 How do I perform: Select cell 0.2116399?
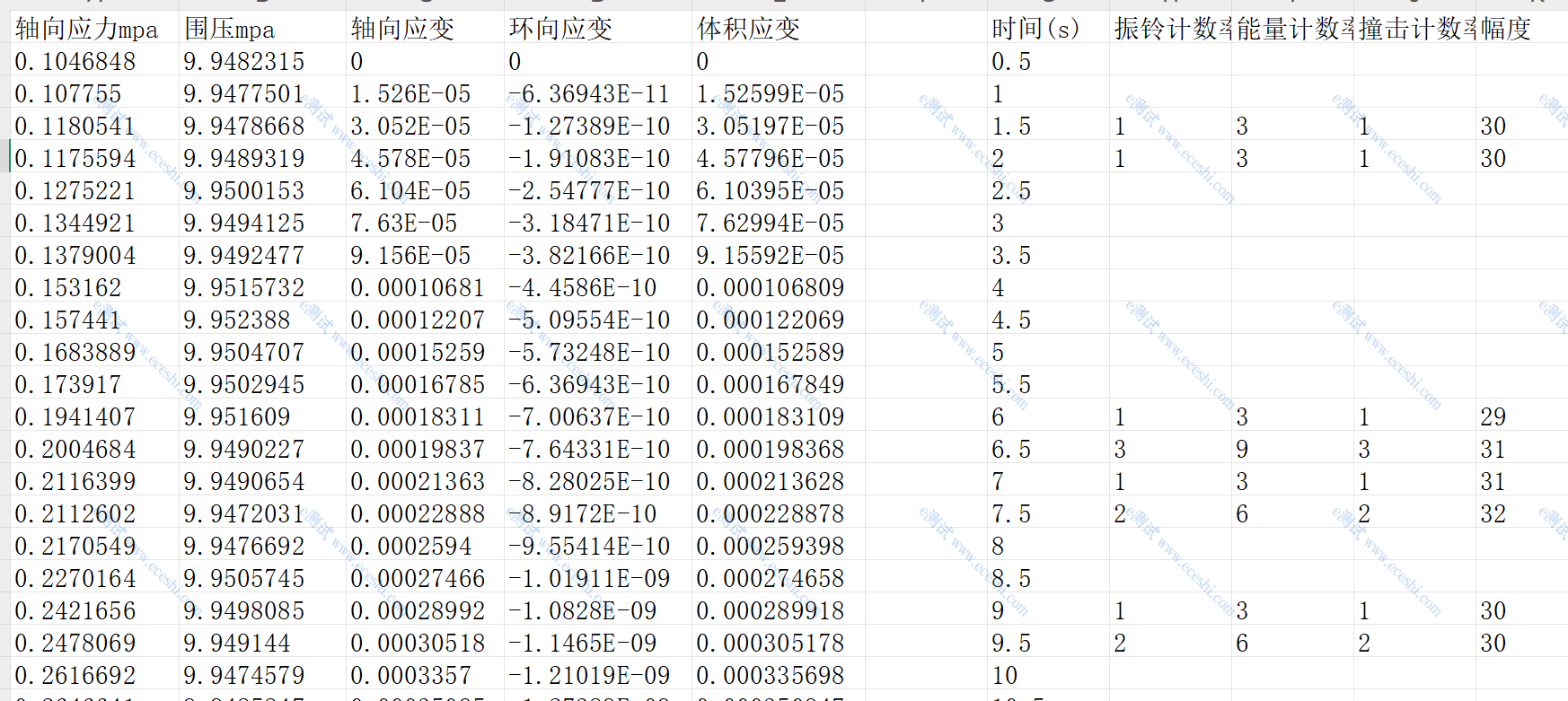[x=95, y=480]
